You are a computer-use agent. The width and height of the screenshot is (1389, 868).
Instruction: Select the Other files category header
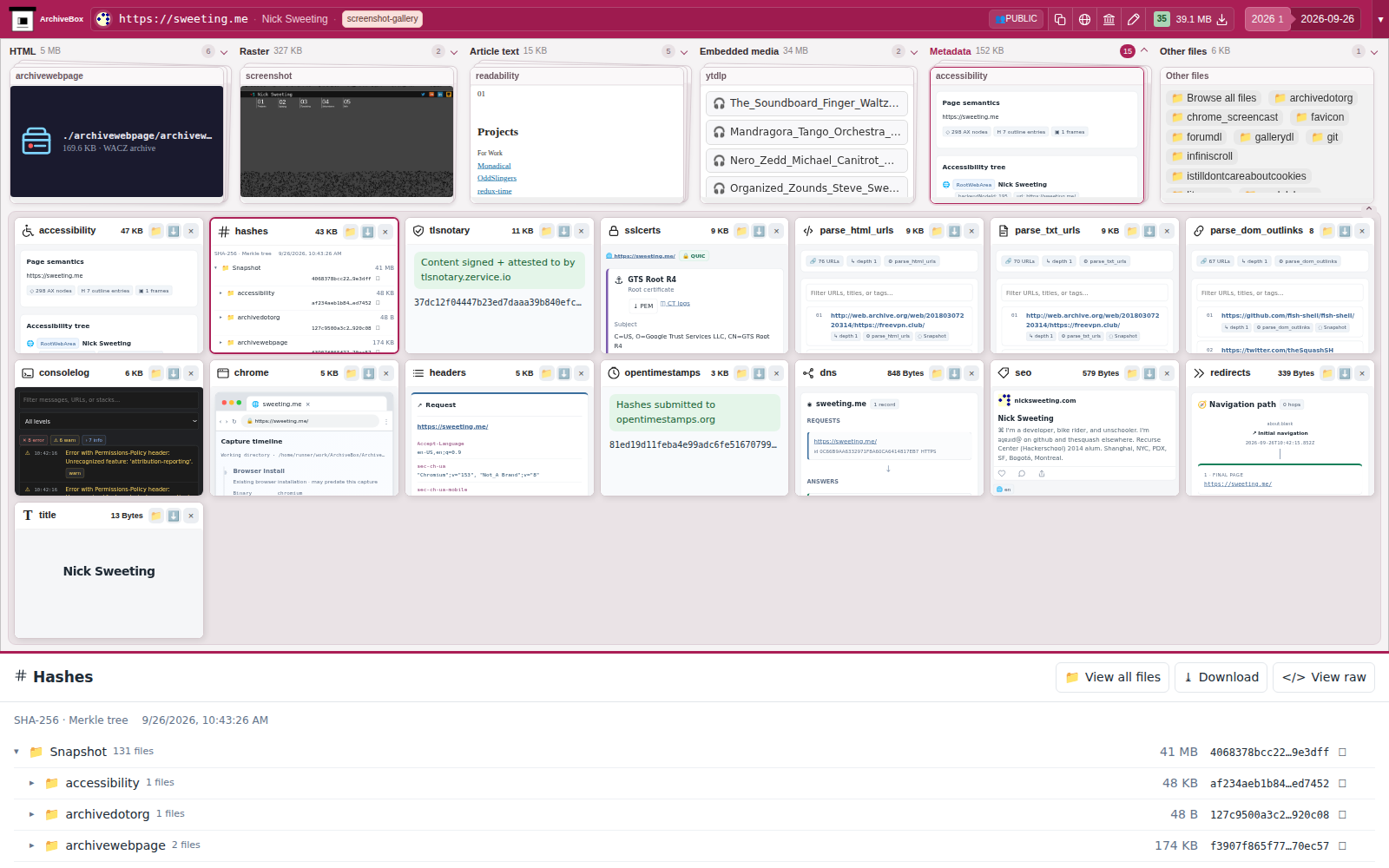pos(1182,51)
